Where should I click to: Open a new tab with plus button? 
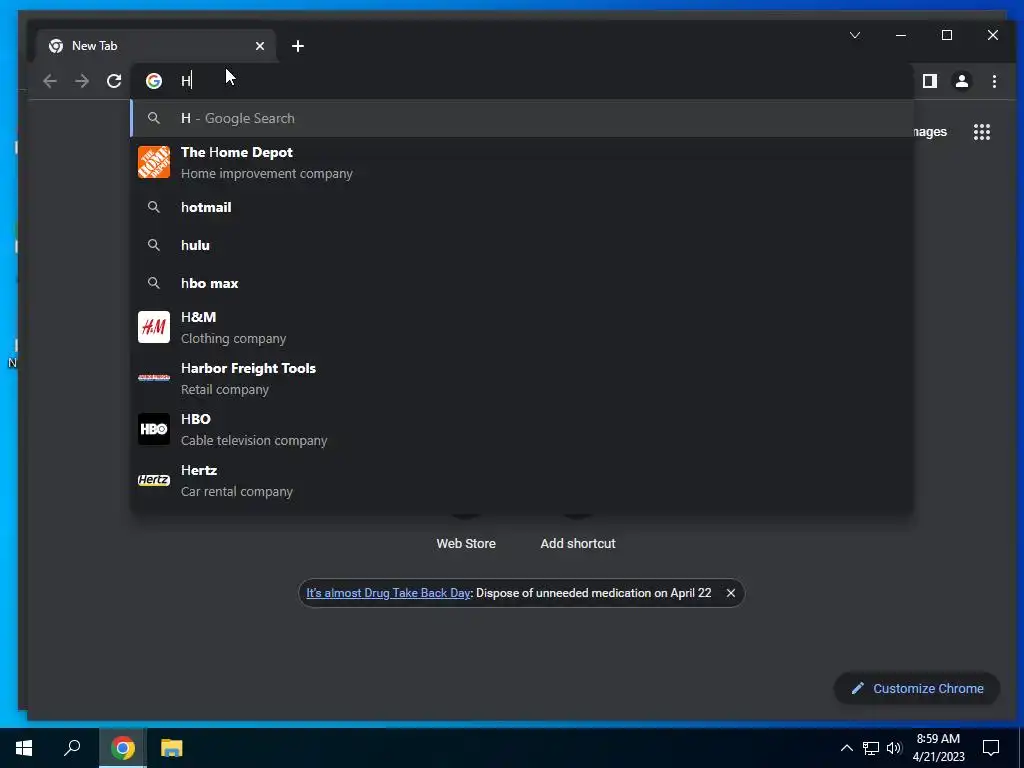pos(298,46)
